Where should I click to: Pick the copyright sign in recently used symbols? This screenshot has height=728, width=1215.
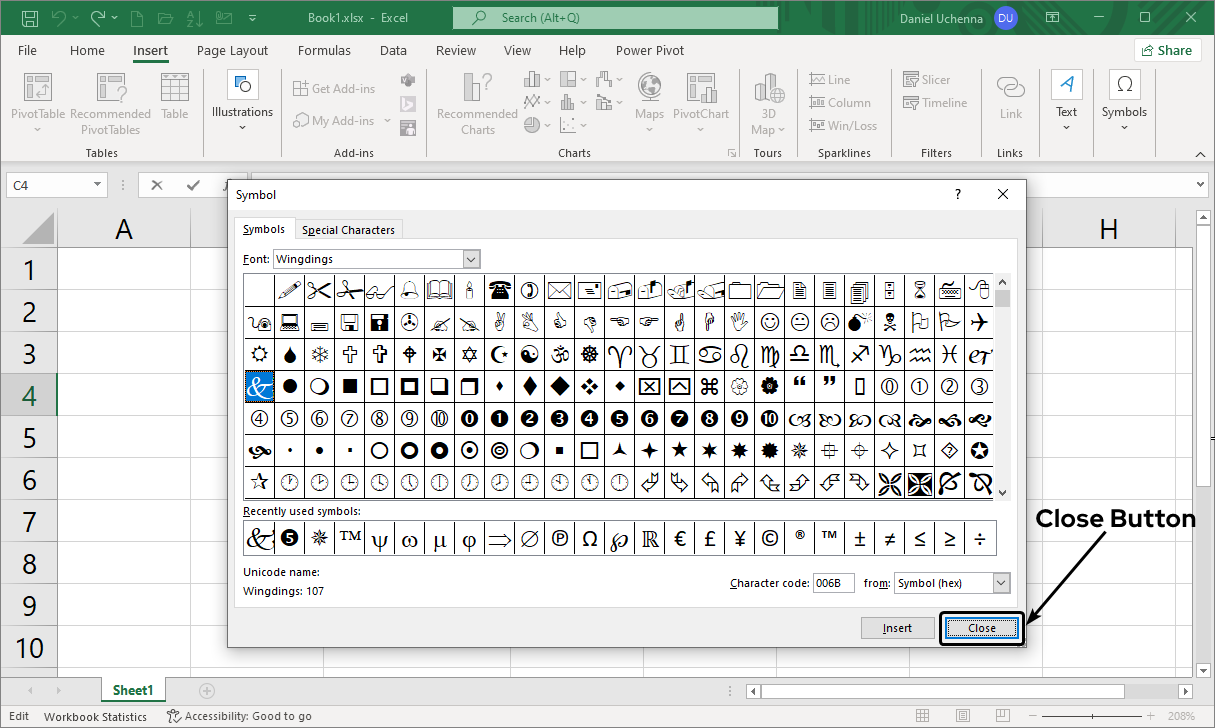(x=770, y=540)
